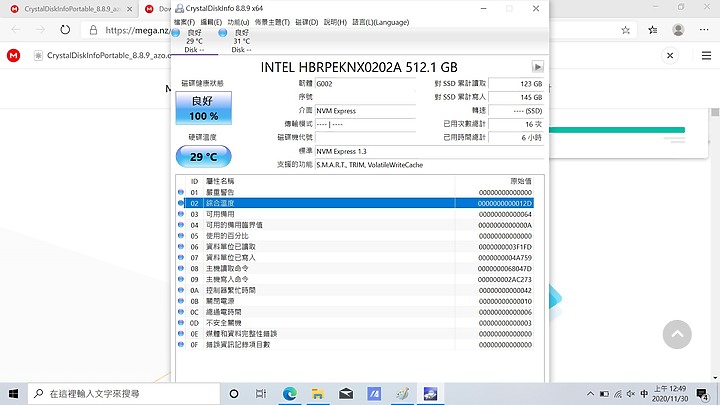Viewport: 720px width, 405px height.
Task: Select raw value 0000003F1FD in row 06
Action: point(505,247)
